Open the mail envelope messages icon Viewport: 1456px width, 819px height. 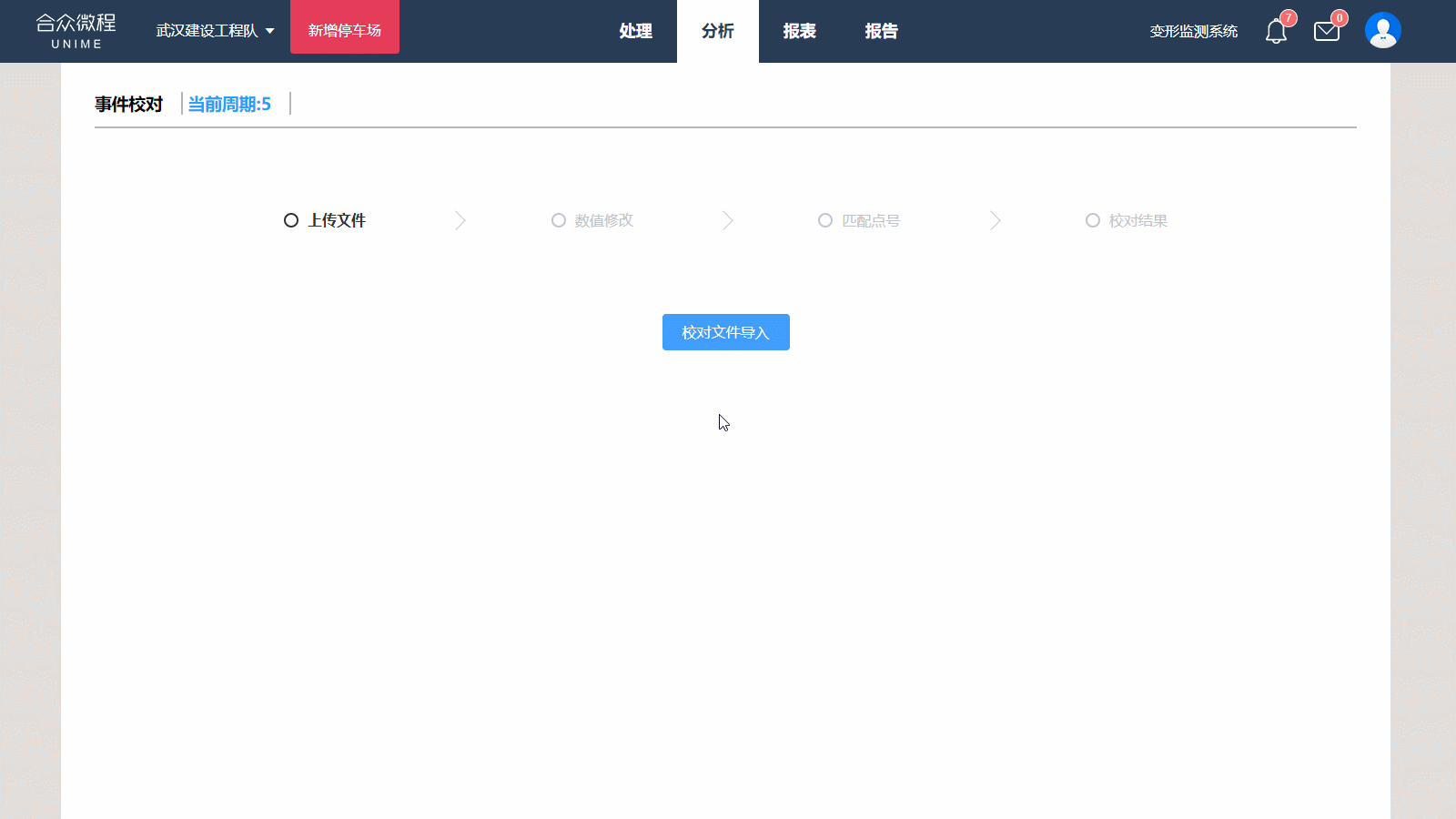pyautogui.click(x=1326, y=33)
